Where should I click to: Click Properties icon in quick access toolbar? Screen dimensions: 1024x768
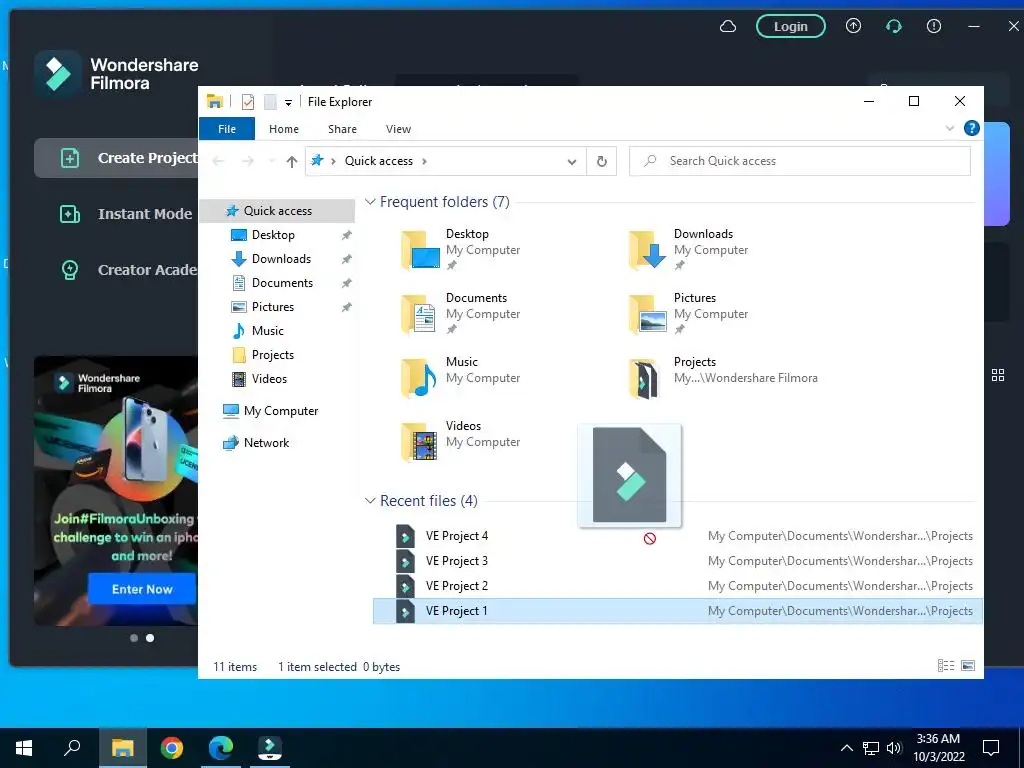tap(248, 102)
